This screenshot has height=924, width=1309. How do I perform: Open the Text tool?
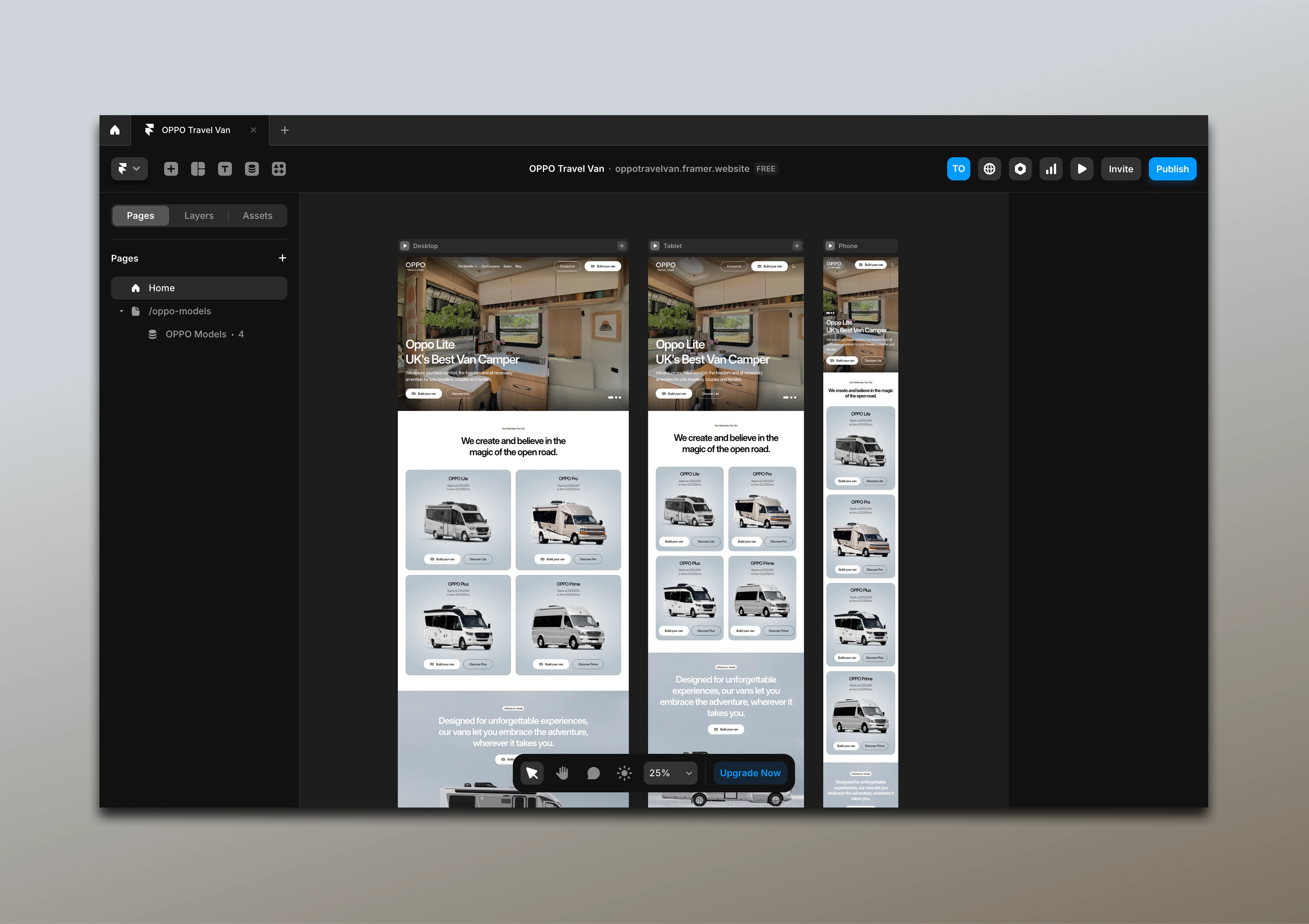[224, 169]
